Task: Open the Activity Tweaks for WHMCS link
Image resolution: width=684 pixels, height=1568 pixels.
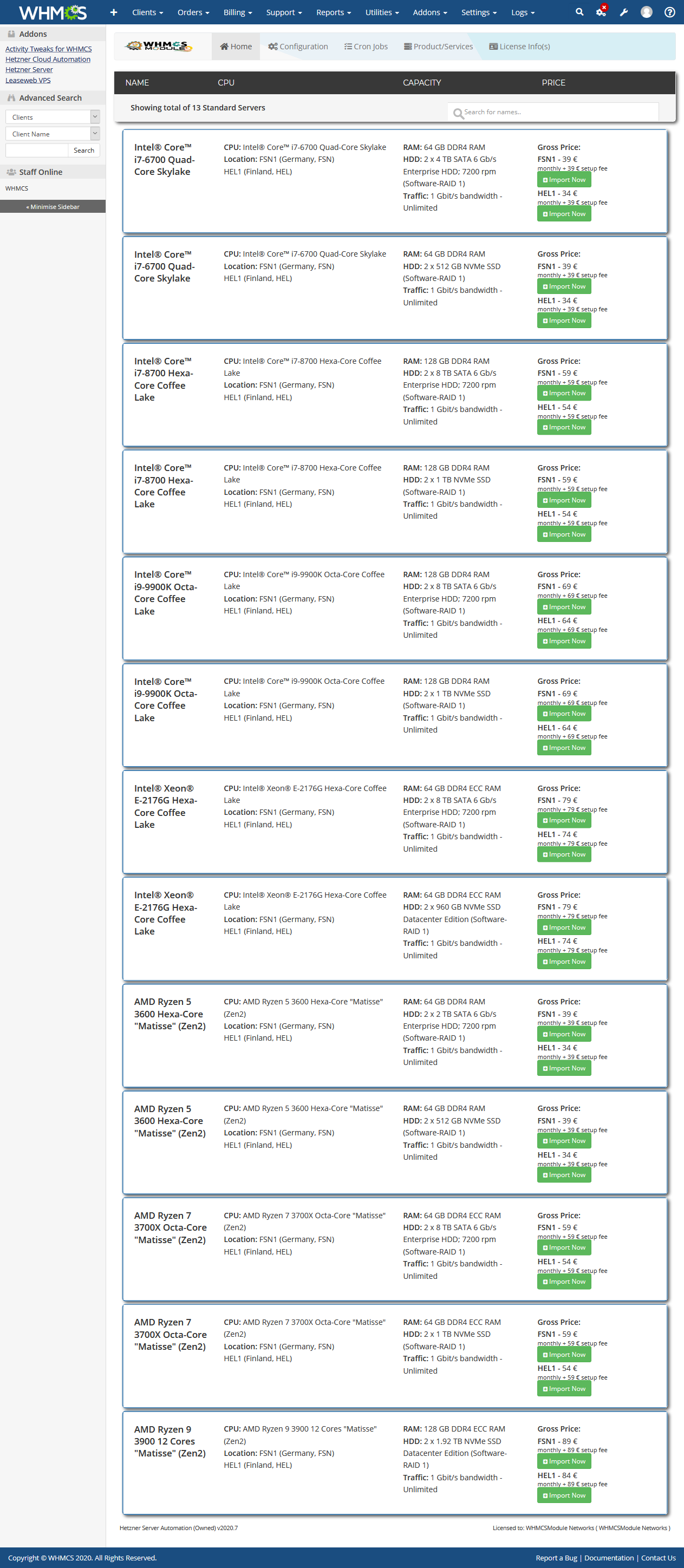Action: click(49, 49)
